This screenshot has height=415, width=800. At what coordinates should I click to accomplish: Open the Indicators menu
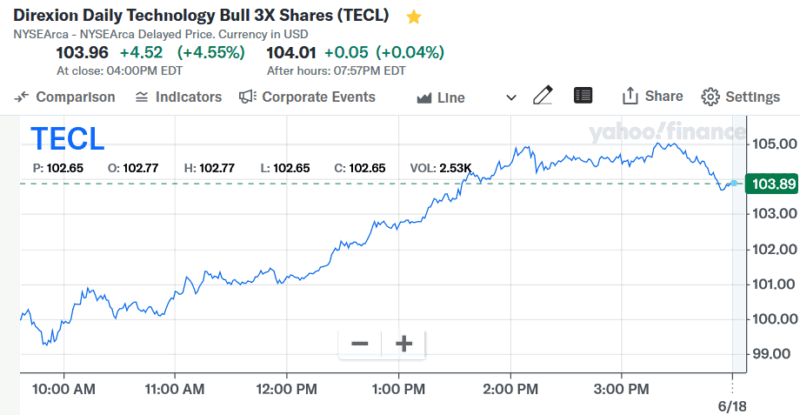tap(178, 97)
